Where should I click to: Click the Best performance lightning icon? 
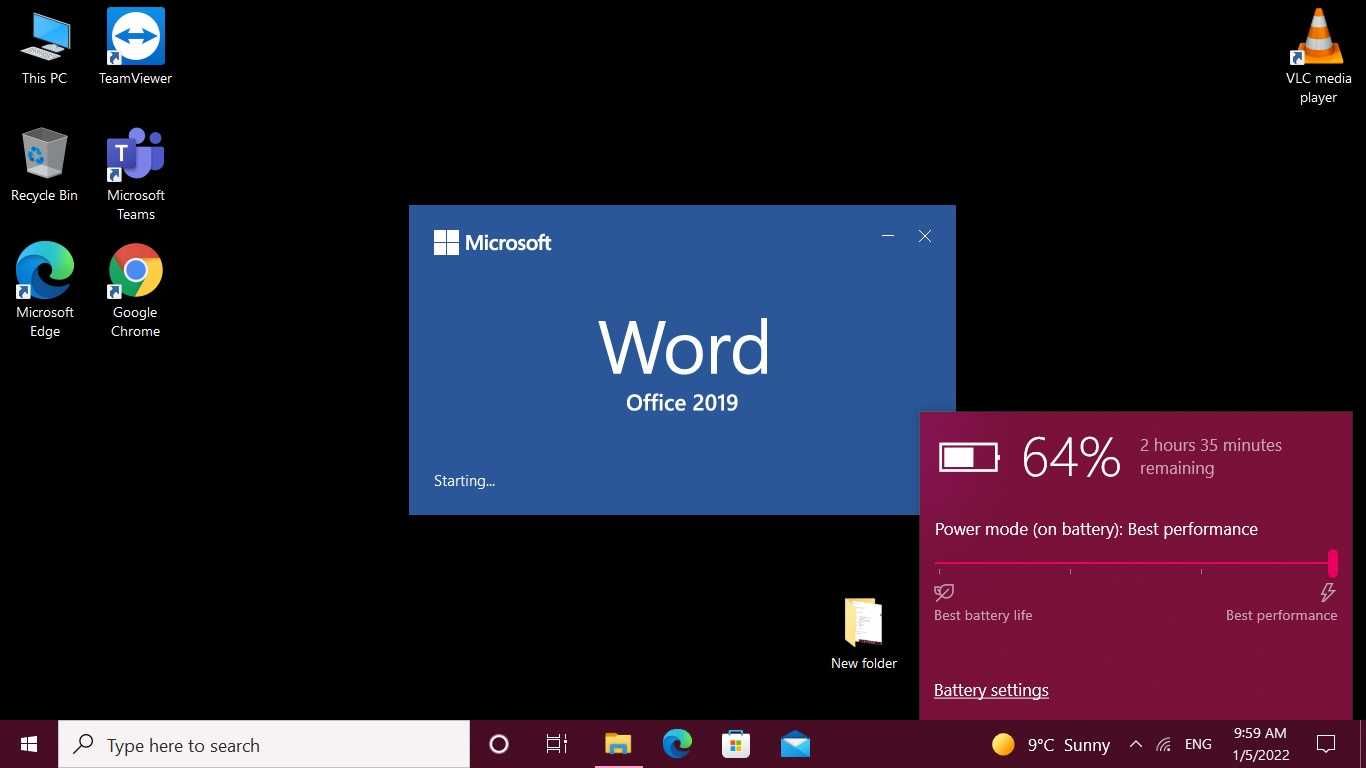(1328, 593)
